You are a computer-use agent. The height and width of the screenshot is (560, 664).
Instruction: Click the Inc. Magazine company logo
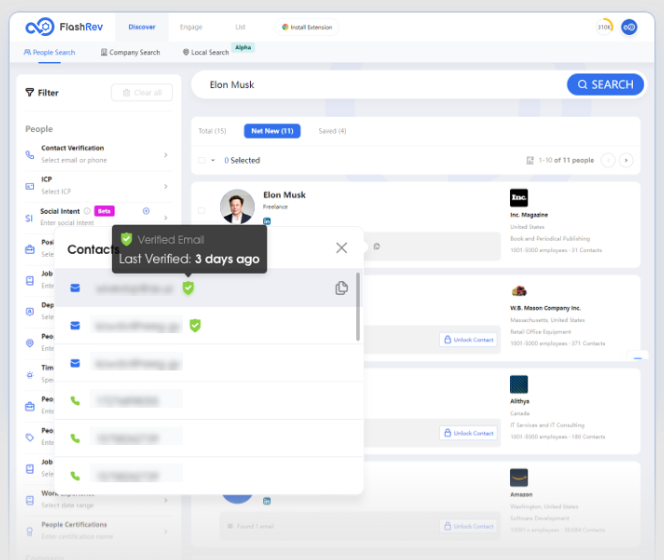click(519, 197)
